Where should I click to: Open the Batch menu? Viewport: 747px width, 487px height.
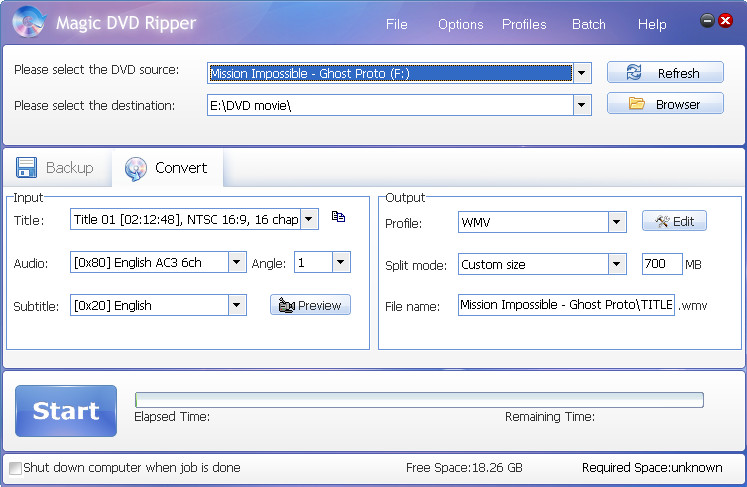589,24
